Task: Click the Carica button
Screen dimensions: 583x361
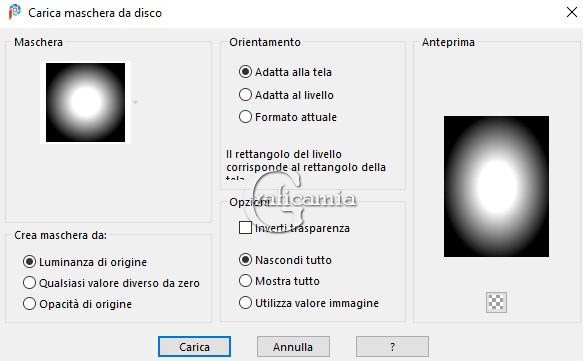Action: 194,347
